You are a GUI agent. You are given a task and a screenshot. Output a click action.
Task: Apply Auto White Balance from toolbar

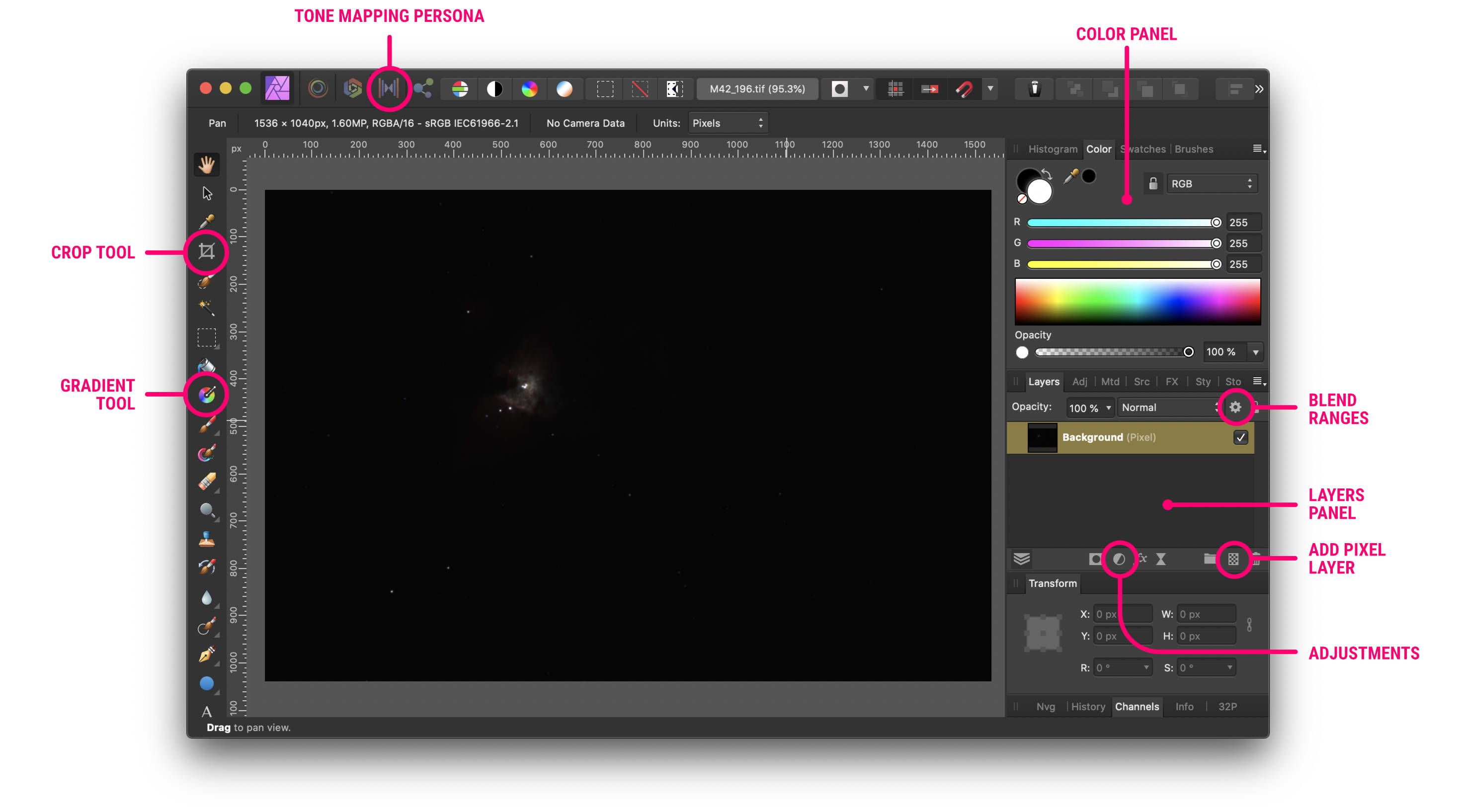coord(564,89)
